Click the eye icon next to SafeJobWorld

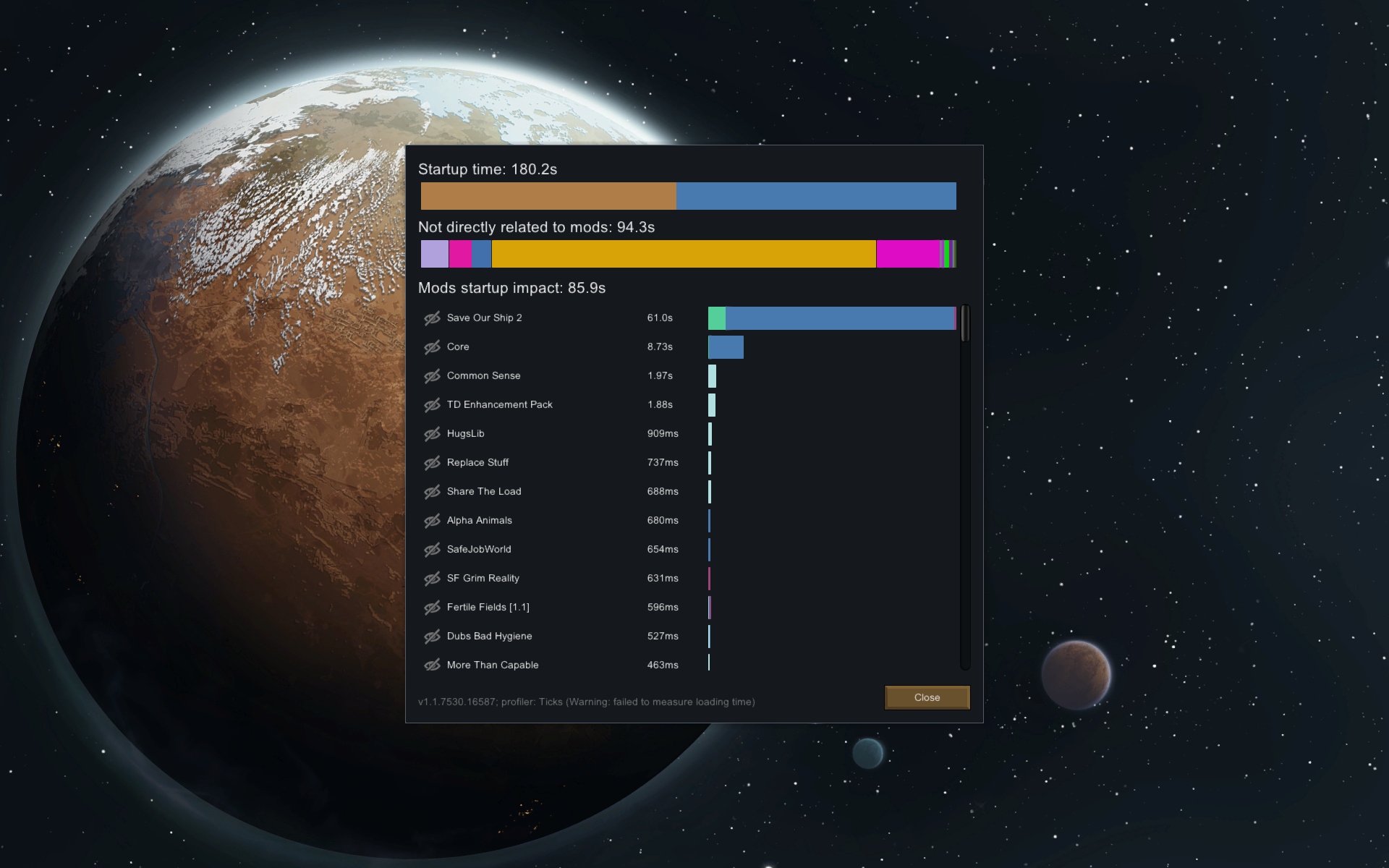pos(433,549)
